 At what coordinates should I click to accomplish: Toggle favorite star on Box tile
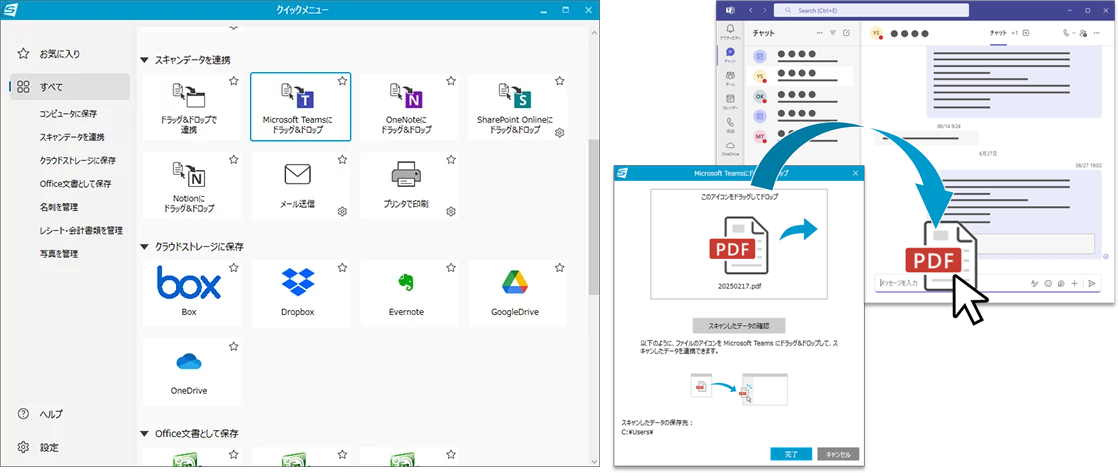[233, 268]
